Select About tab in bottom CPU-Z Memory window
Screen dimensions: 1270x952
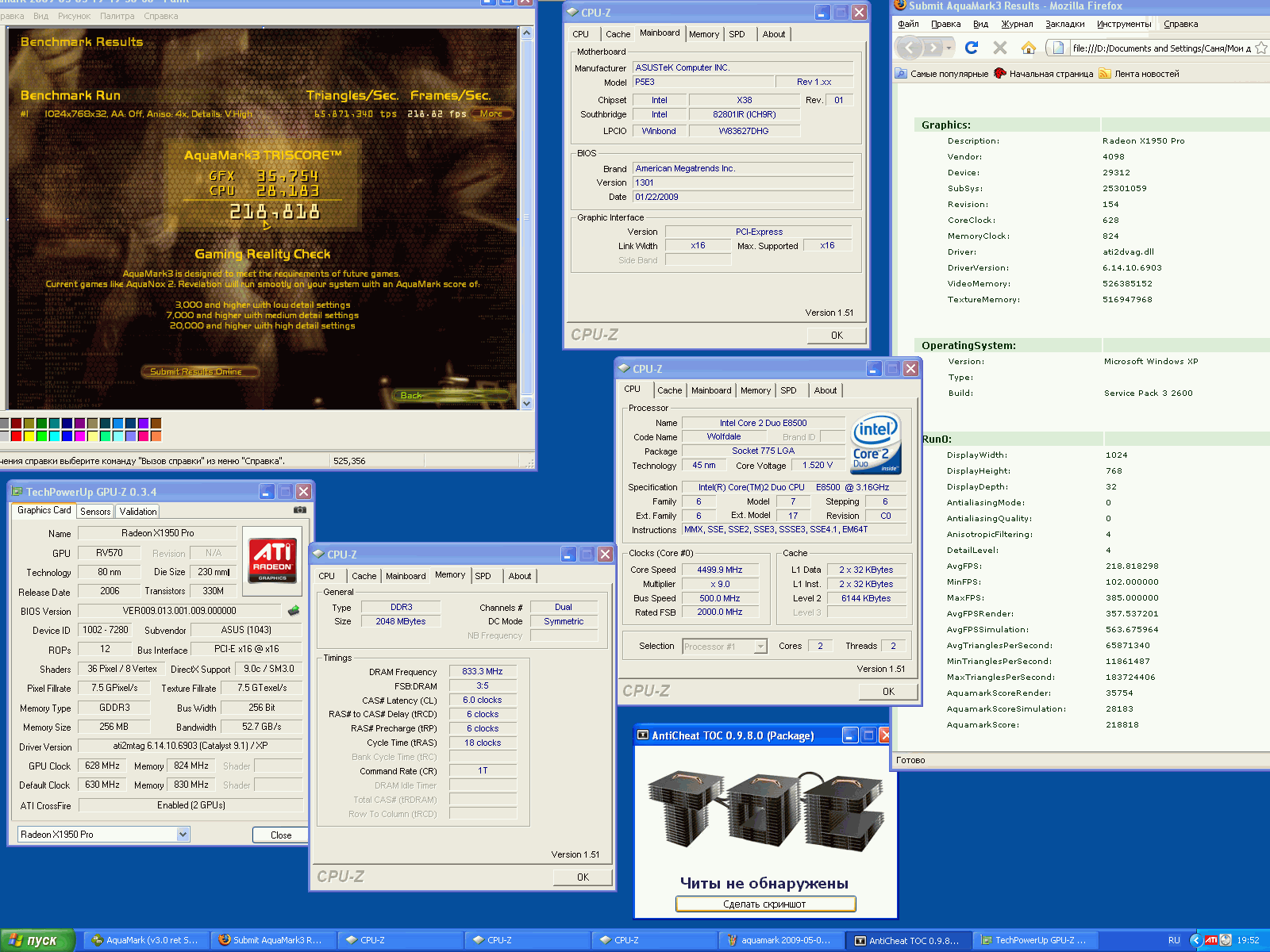pos(520,576)
